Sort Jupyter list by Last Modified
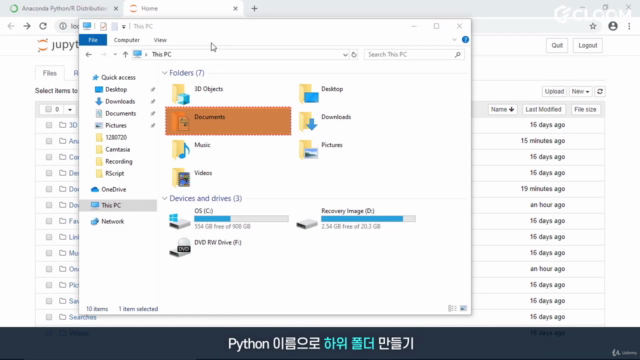This screenshot has width=640, height=360. 543,109
